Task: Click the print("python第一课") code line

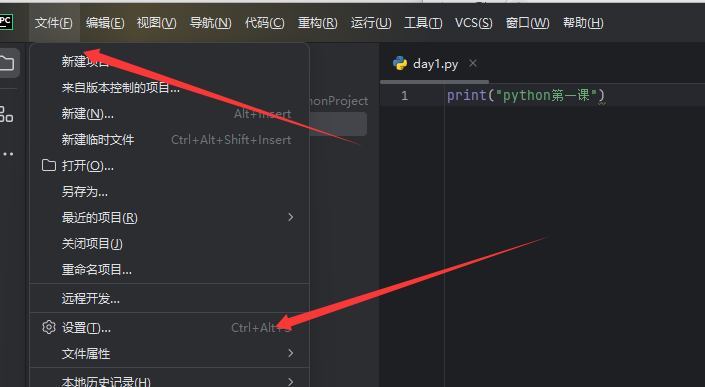Action: point(526,96)
